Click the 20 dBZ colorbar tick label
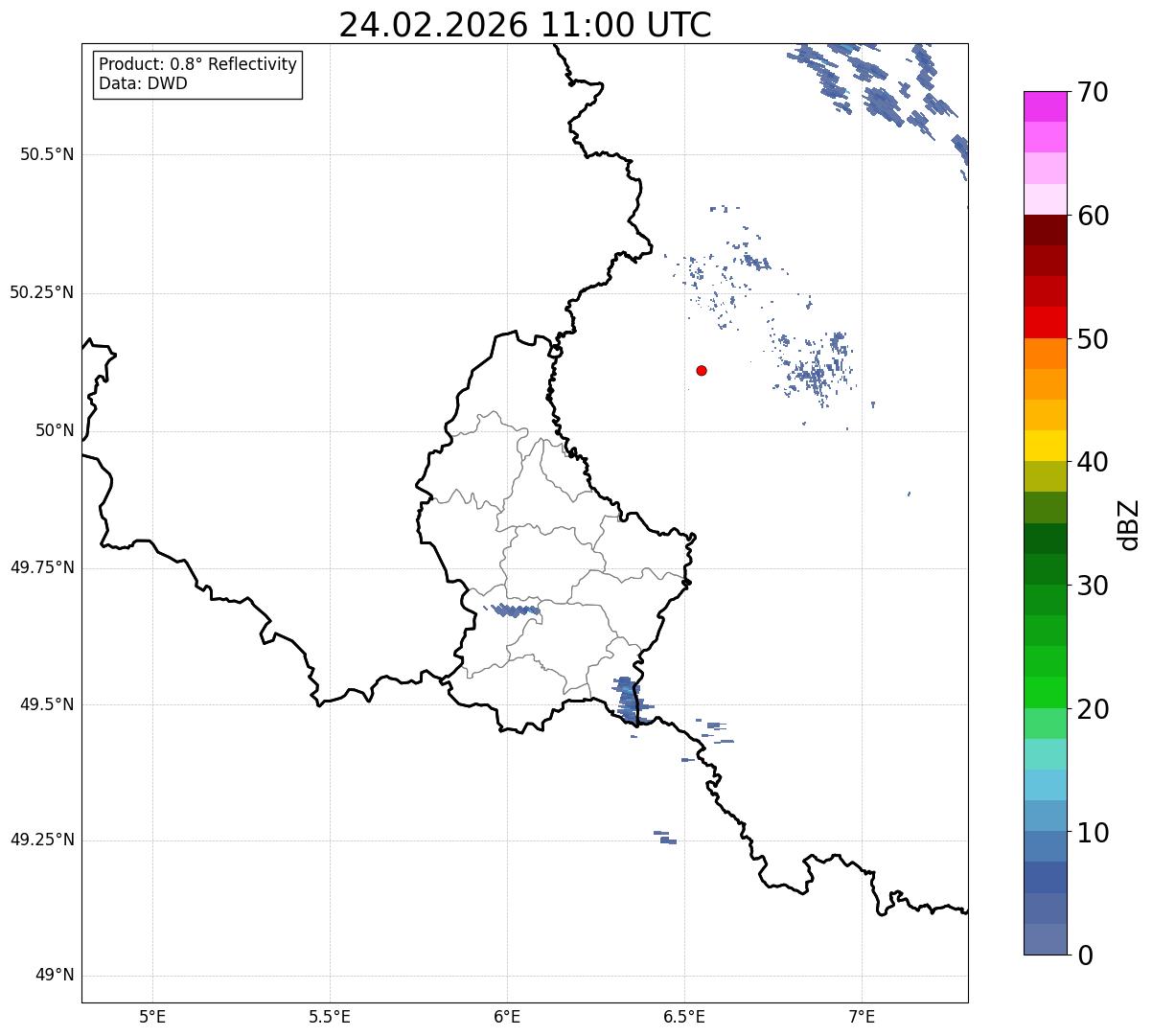The width and height of the screenshot is (1152, 1036). point(1094,709)
